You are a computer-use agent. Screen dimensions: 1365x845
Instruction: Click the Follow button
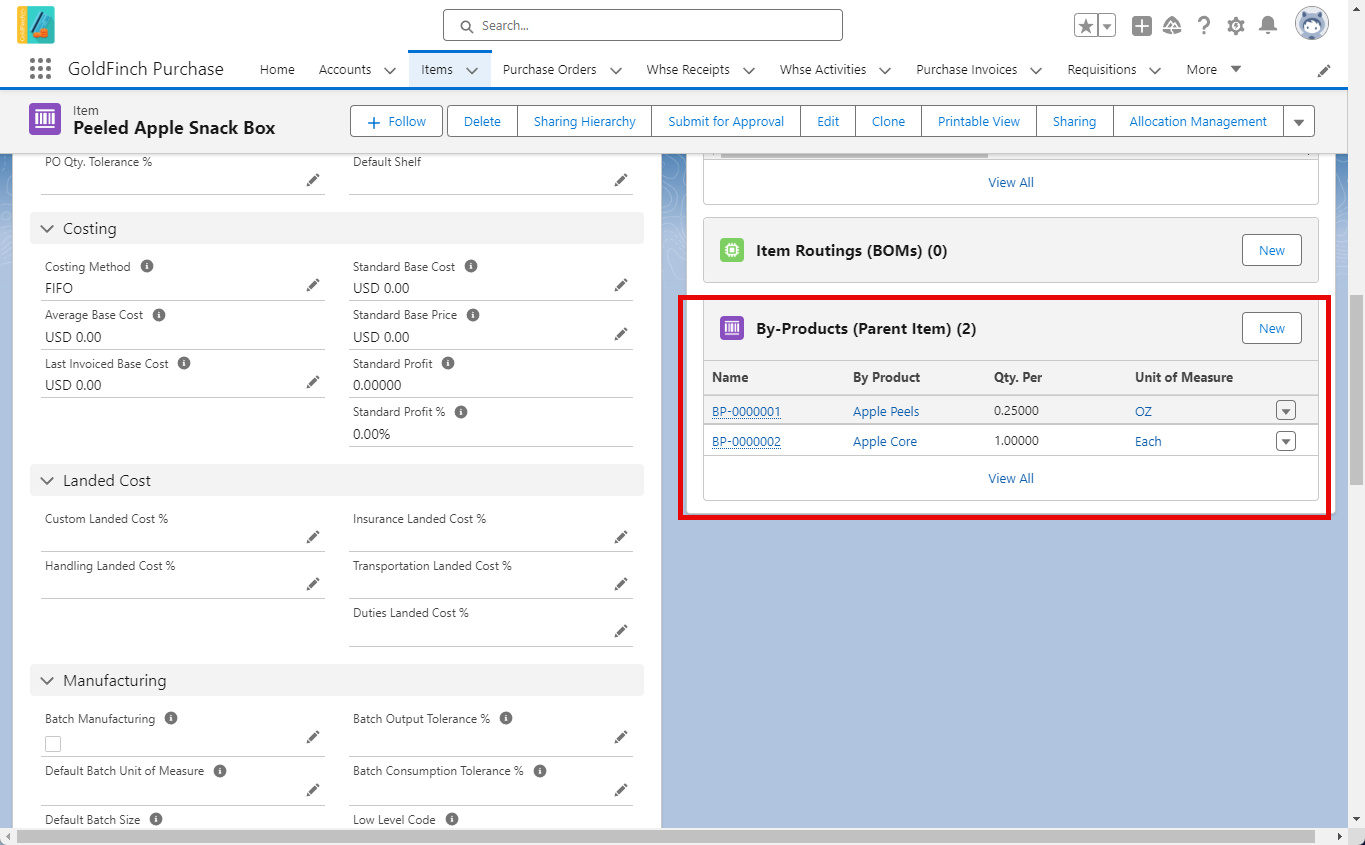[397, 122]
